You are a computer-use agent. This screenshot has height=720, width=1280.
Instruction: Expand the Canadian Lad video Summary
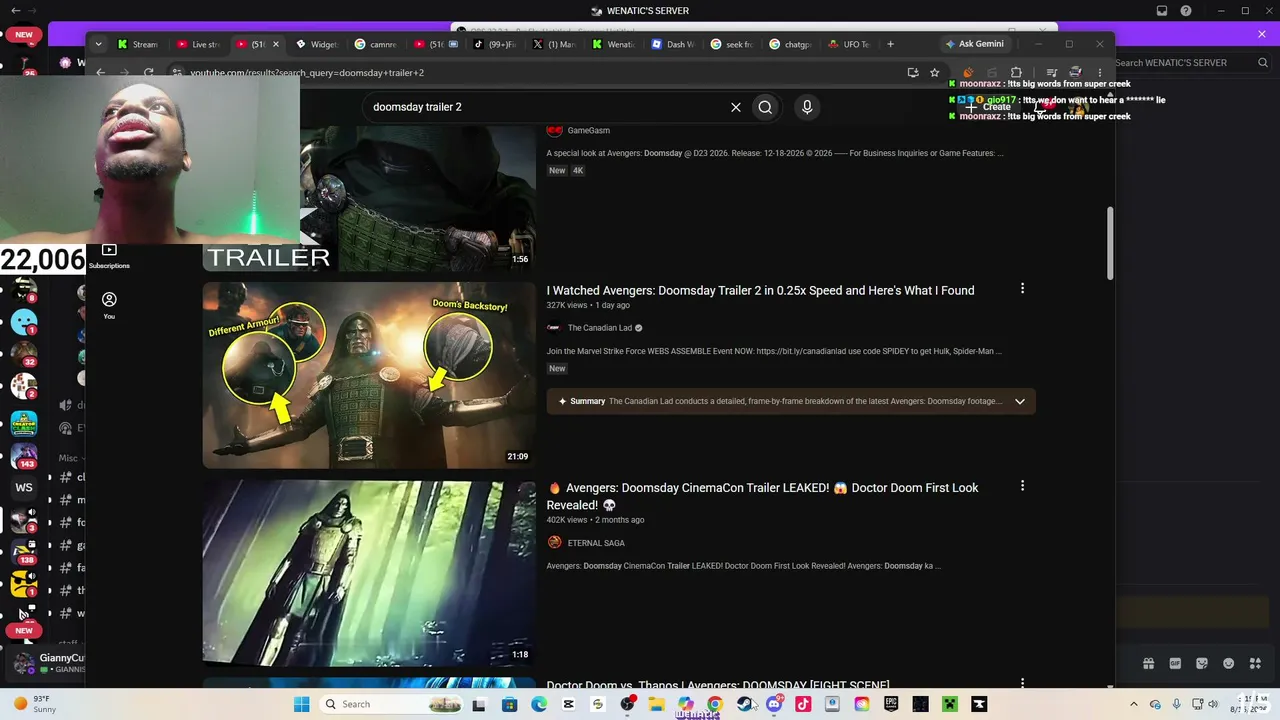pyautogui.click(x=1019, y=401)
